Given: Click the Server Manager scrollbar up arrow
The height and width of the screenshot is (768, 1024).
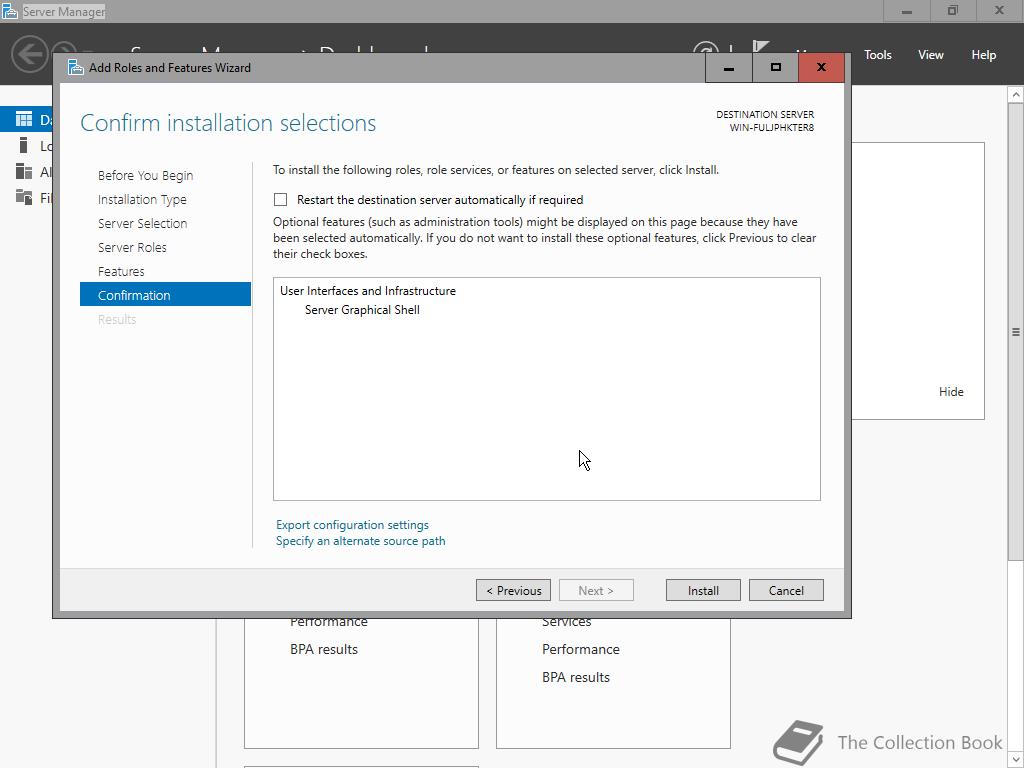Looking at the screenshot, I should pyautogui.click(x=1016, y=95).
